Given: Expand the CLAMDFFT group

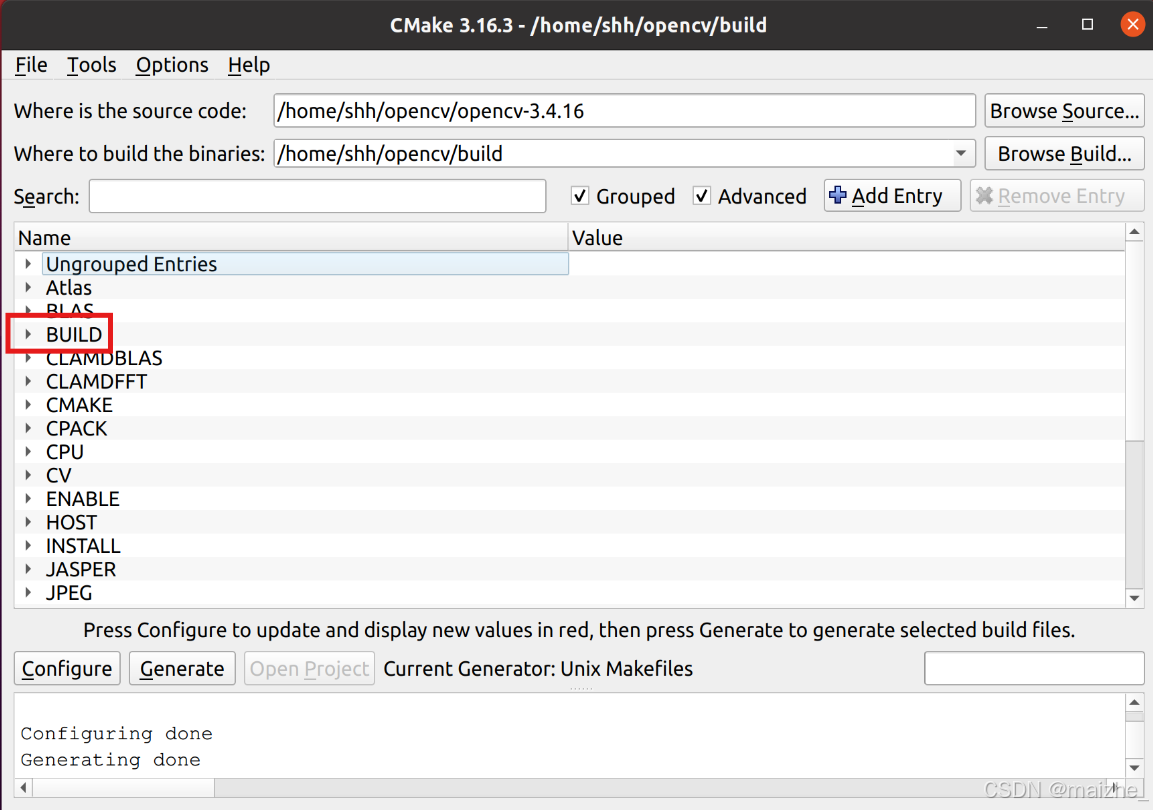Looking at the screenshot, I should pyautogui.click(x=28, y=381).
